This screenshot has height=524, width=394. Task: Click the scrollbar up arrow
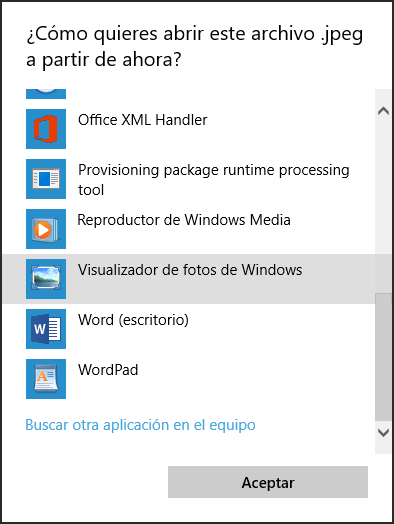pyautogui.click(x=383, y=111)
